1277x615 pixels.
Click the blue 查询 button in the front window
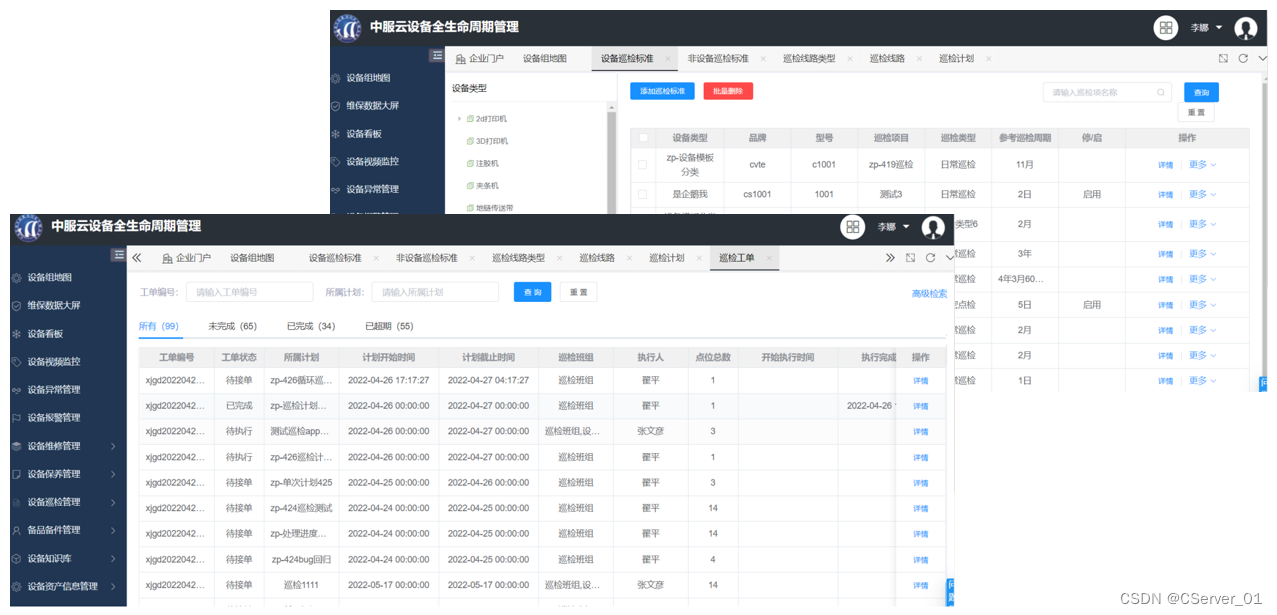(532, 292)
